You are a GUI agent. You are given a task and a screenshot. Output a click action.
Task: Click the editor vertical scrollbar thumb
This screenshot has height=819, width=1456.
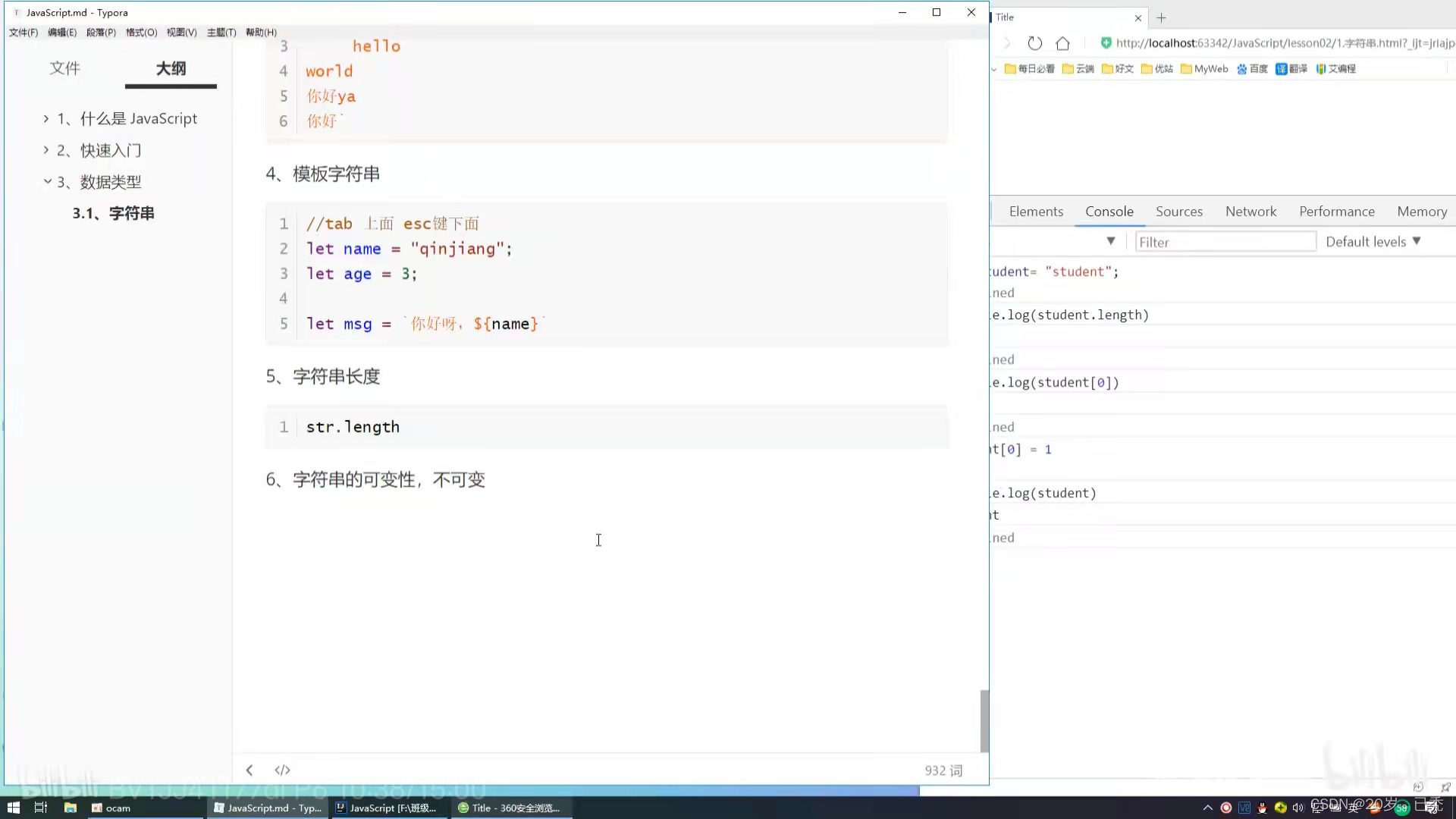coord(984,720)
